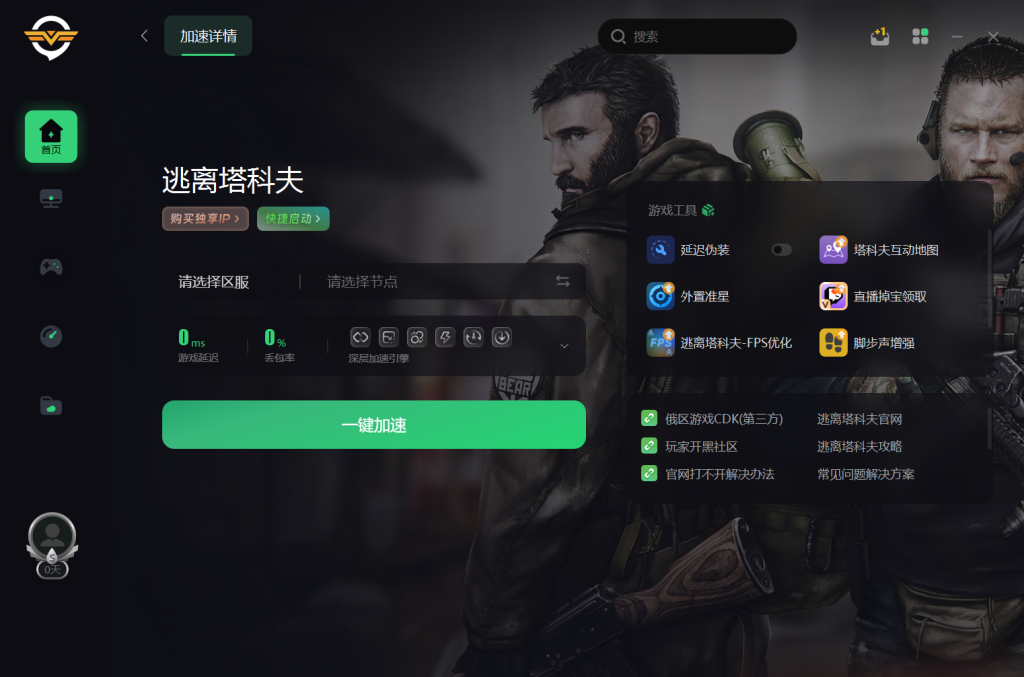Open the cloud folder sidebar icon
Screen dimensions: 1024x677
click(x=51, y=406)
